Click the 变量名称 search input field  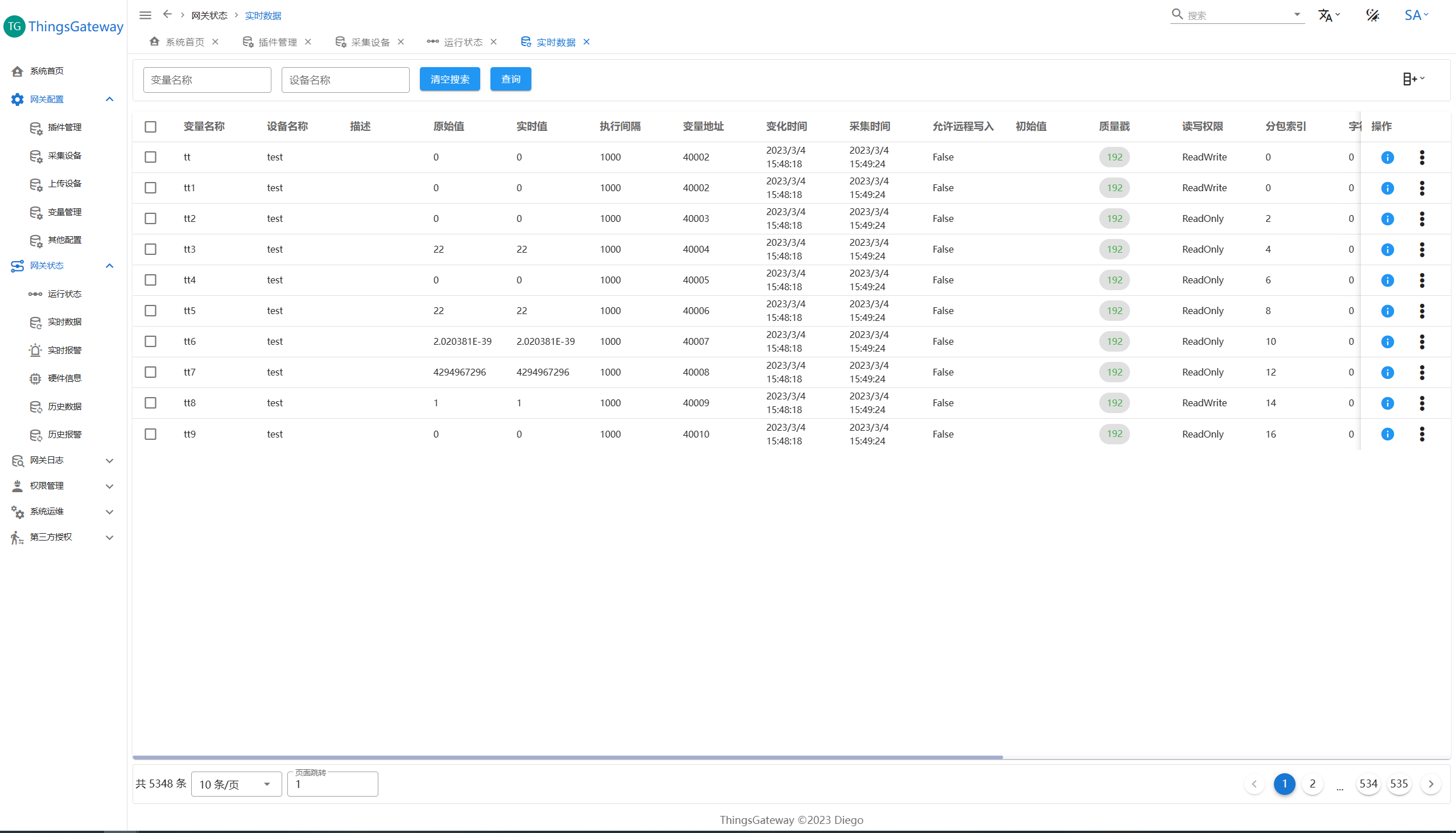(207, 80)
